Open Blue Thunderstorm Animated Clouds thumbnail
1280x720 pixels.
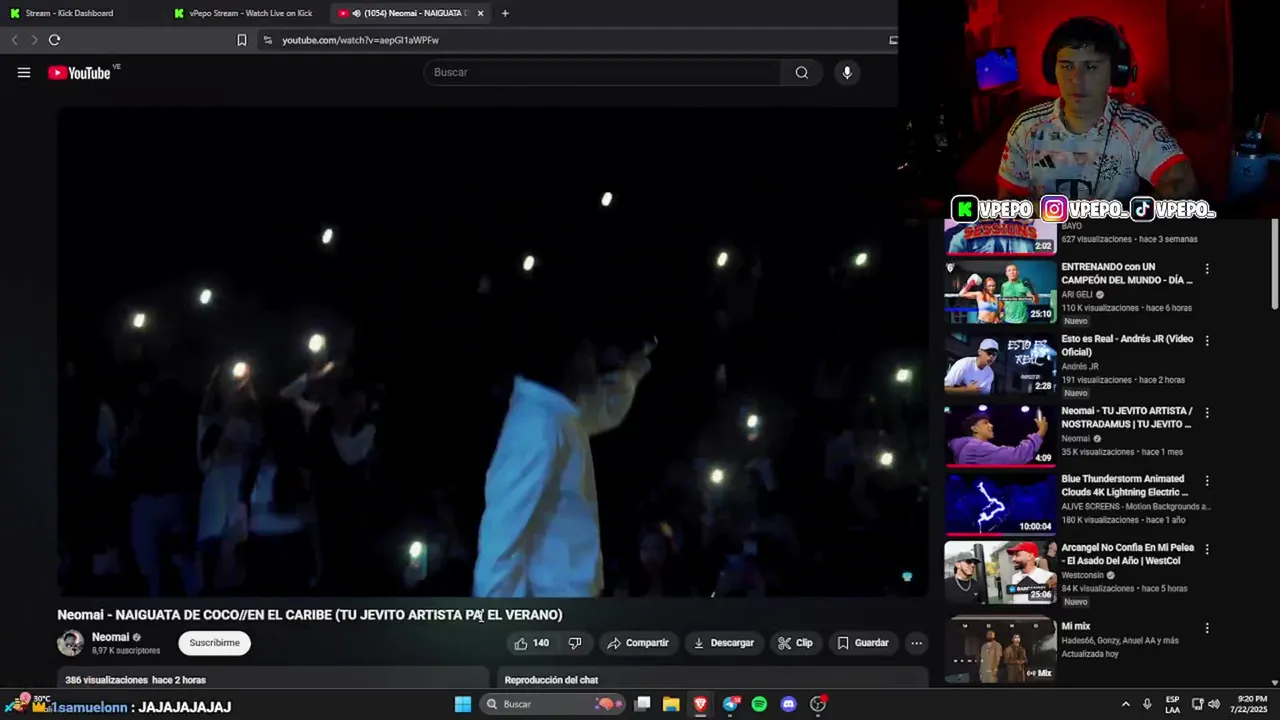[1000, 504]
